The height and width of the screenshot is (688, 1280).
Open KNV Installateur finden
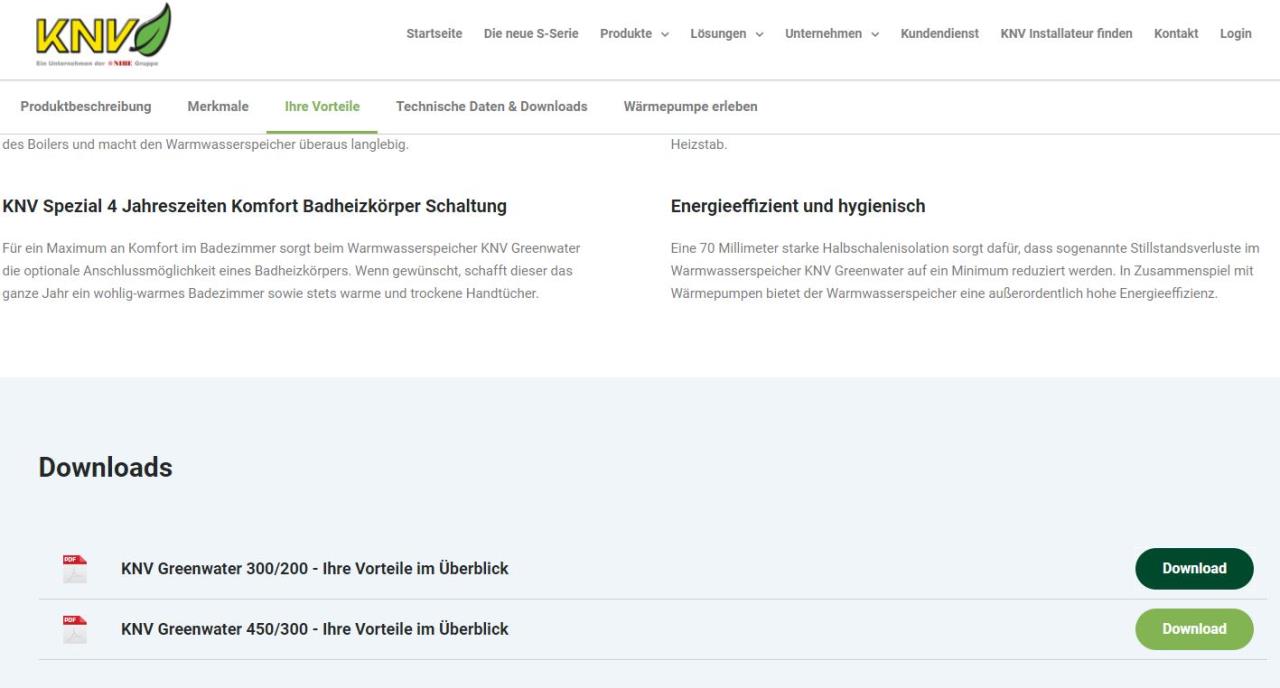tap(1066, 33)
